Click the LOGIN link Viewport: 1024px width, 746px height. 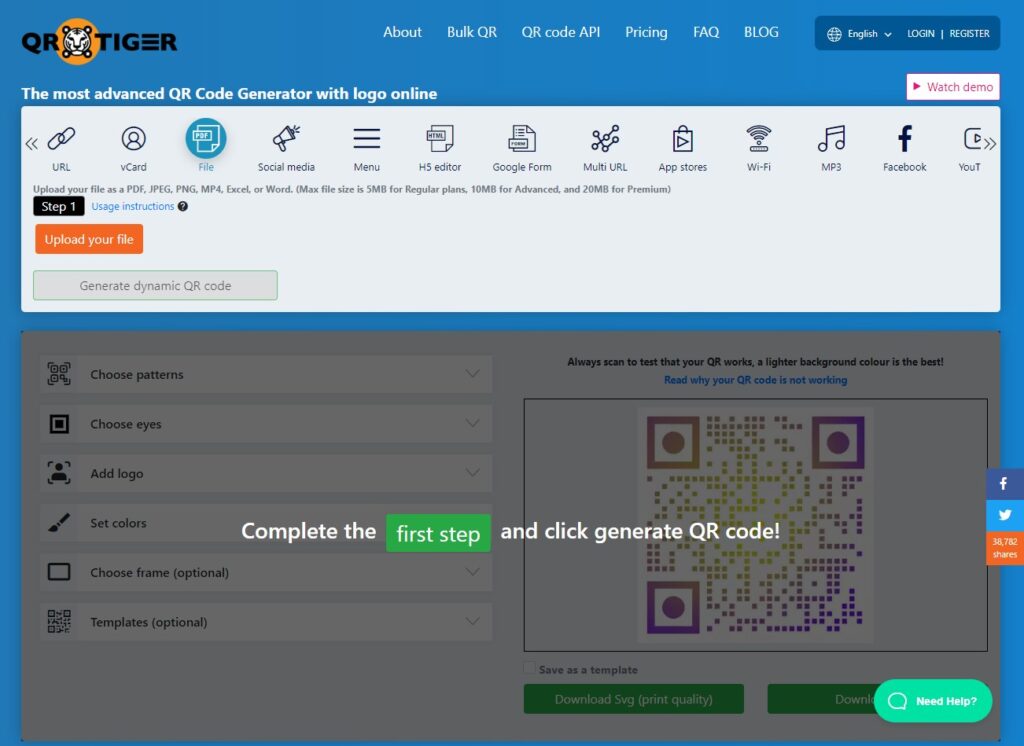[921, 33]
